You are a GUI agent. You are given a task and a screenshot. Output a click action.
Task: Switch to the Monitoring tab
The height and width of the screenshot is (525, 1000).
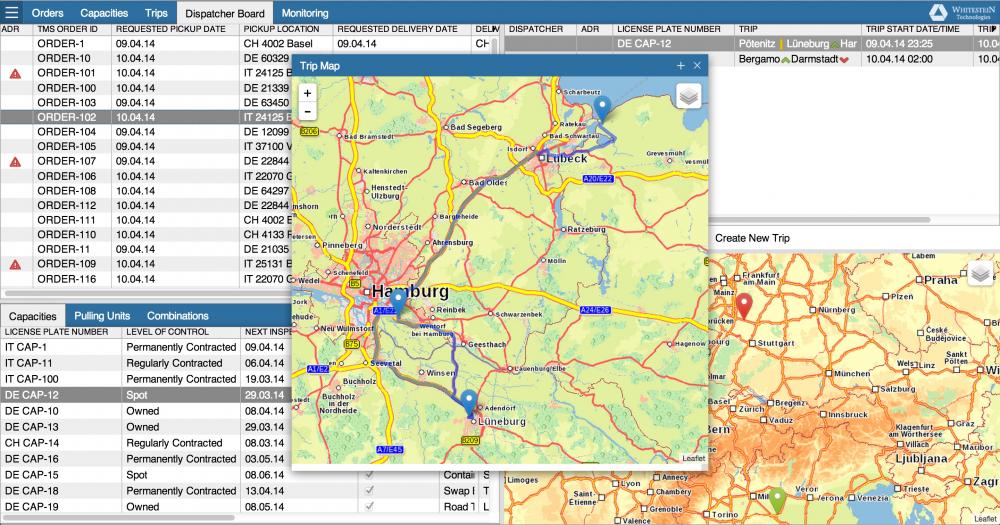coord(305,13)
